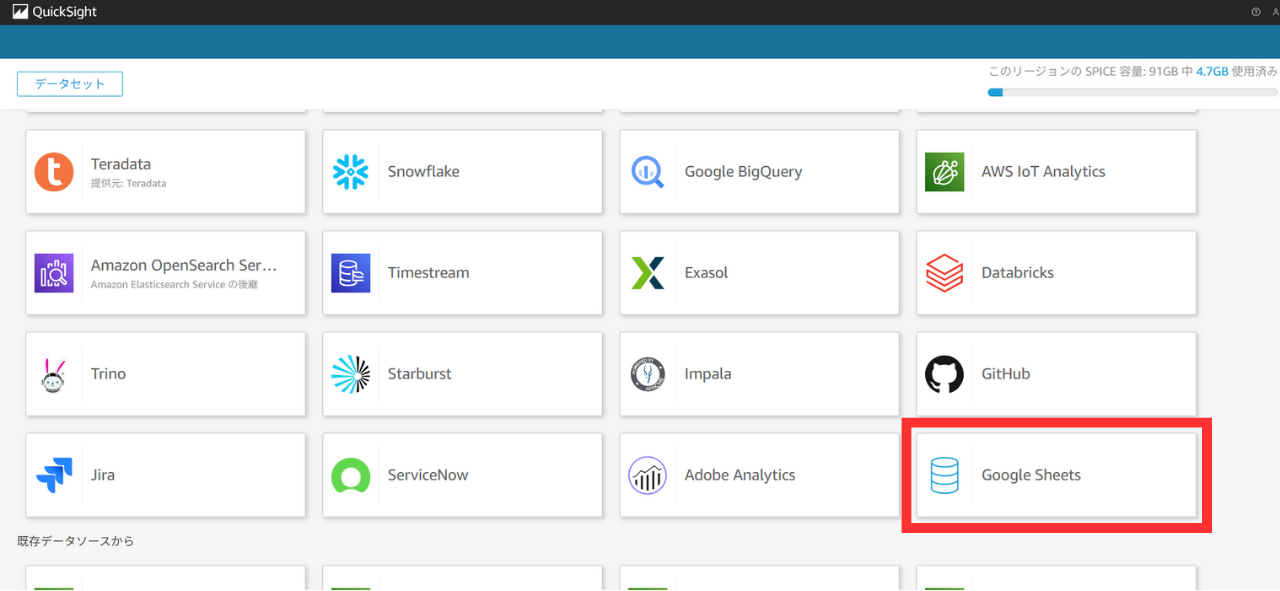Choose the AWS IoT Analytics label

[1043, 172]
